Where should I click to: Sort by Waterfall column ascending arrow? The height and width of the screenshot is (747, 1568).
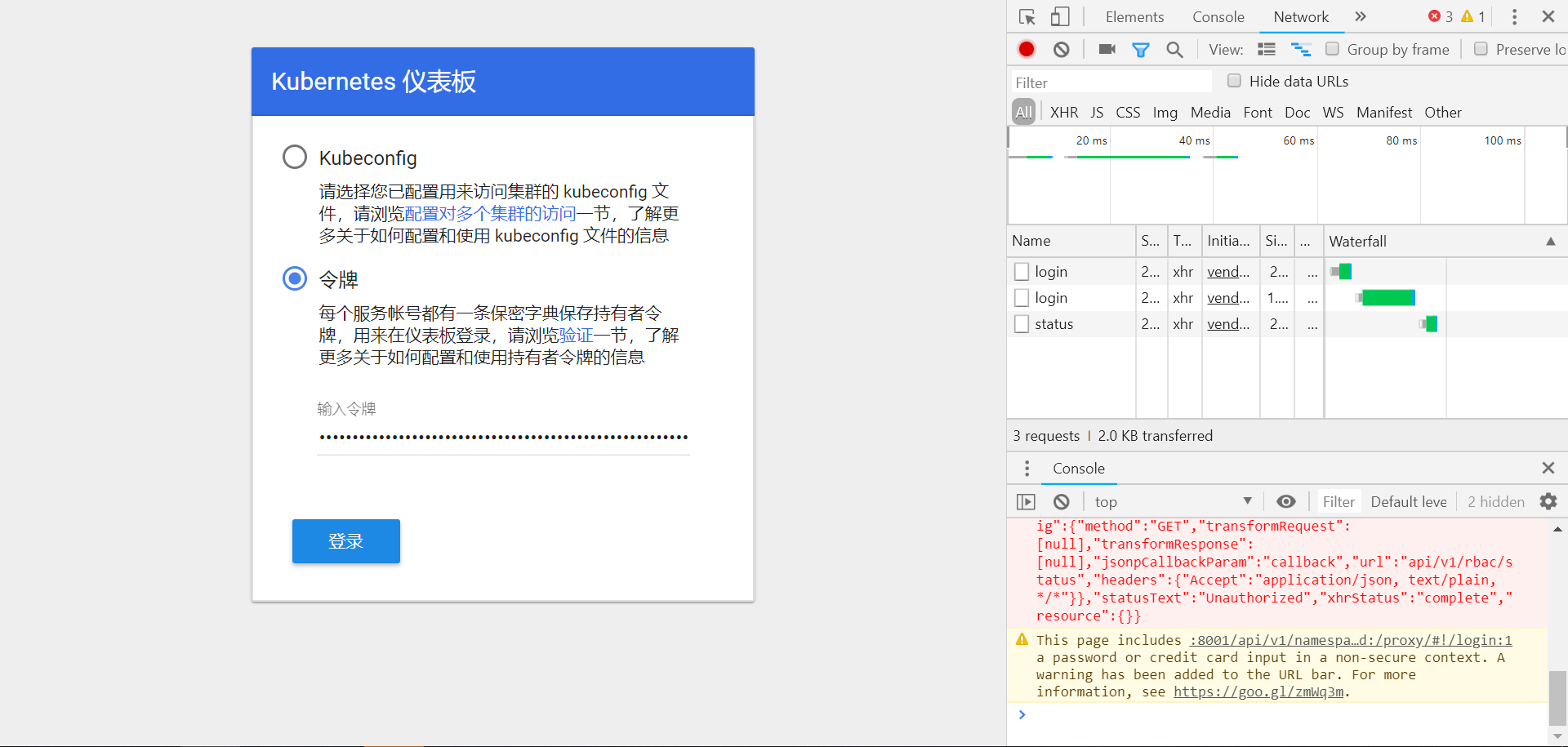(1550, 241)
